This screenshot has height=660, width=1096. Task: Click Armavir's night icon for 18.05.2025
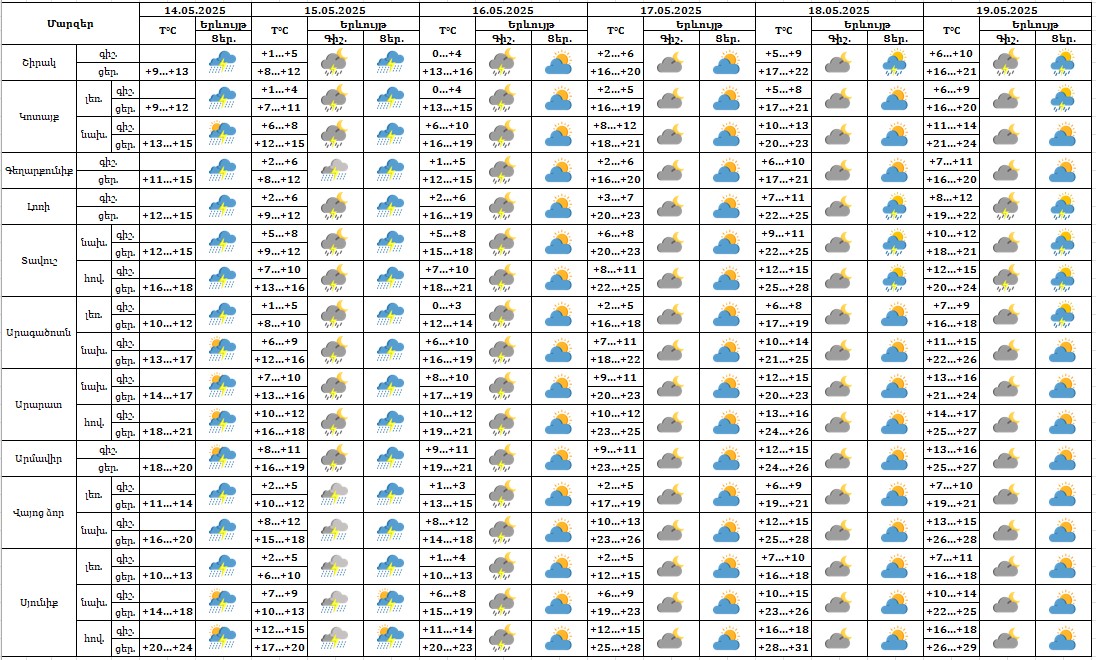point(840,458)
